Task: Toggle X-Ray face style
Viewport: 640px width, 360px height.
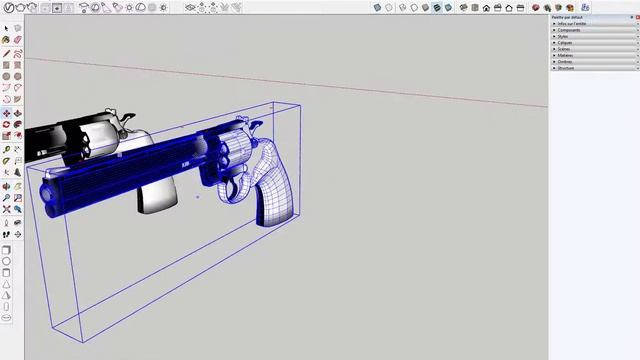Action: (377, 7)
